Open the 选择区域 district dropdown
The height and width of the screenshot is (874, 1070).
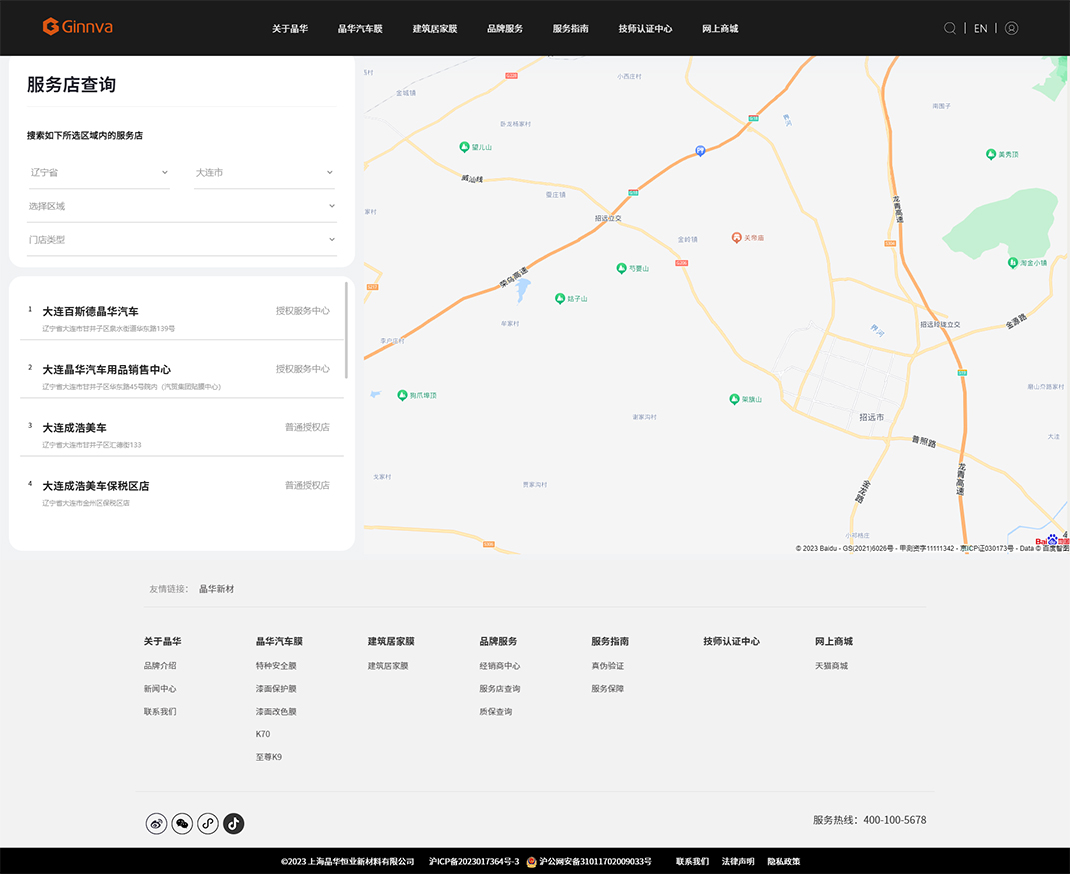pos(181,206)
